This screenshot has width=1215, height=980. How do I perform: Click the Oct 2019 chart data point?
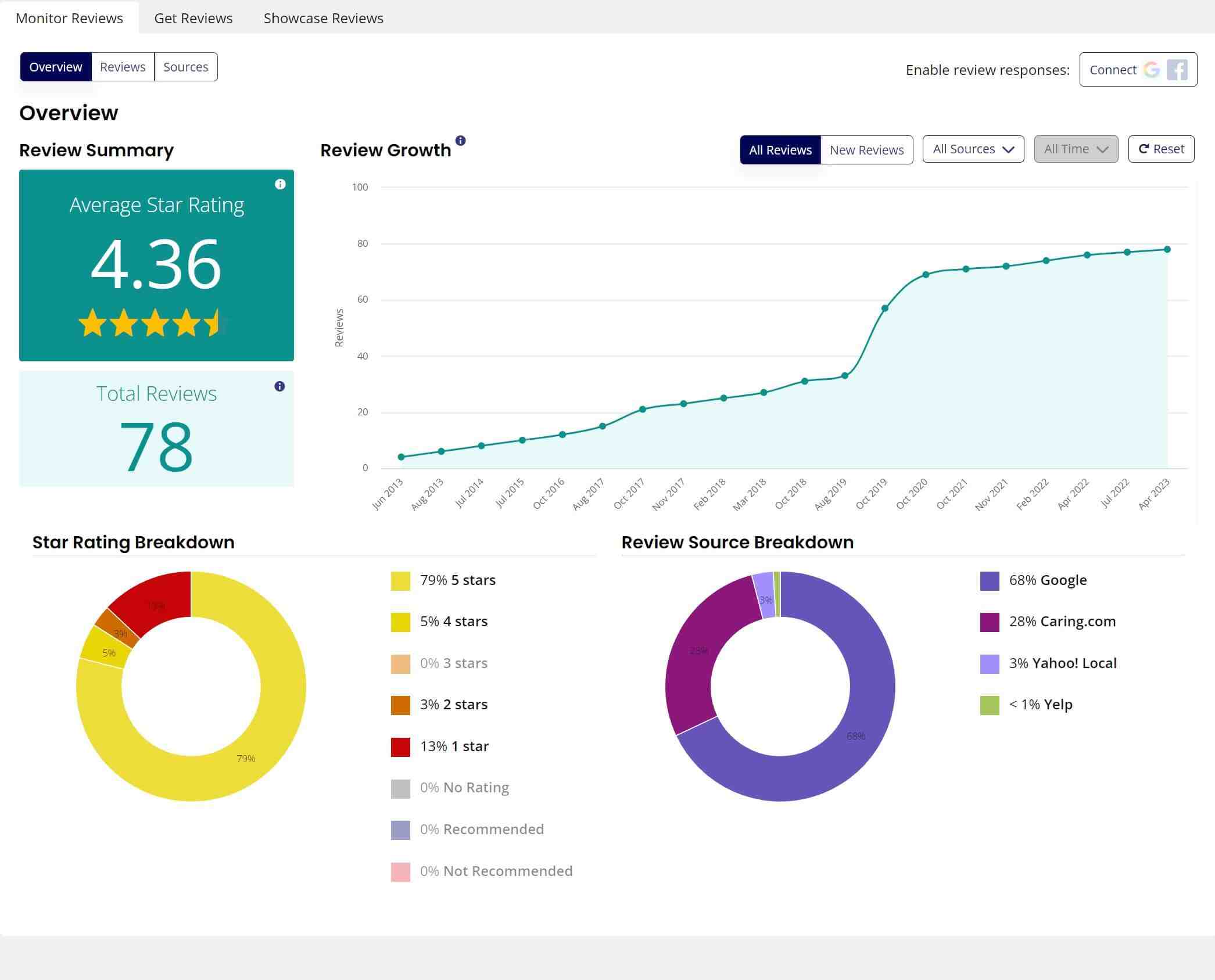pyautogui.click(x=884, y=308)
